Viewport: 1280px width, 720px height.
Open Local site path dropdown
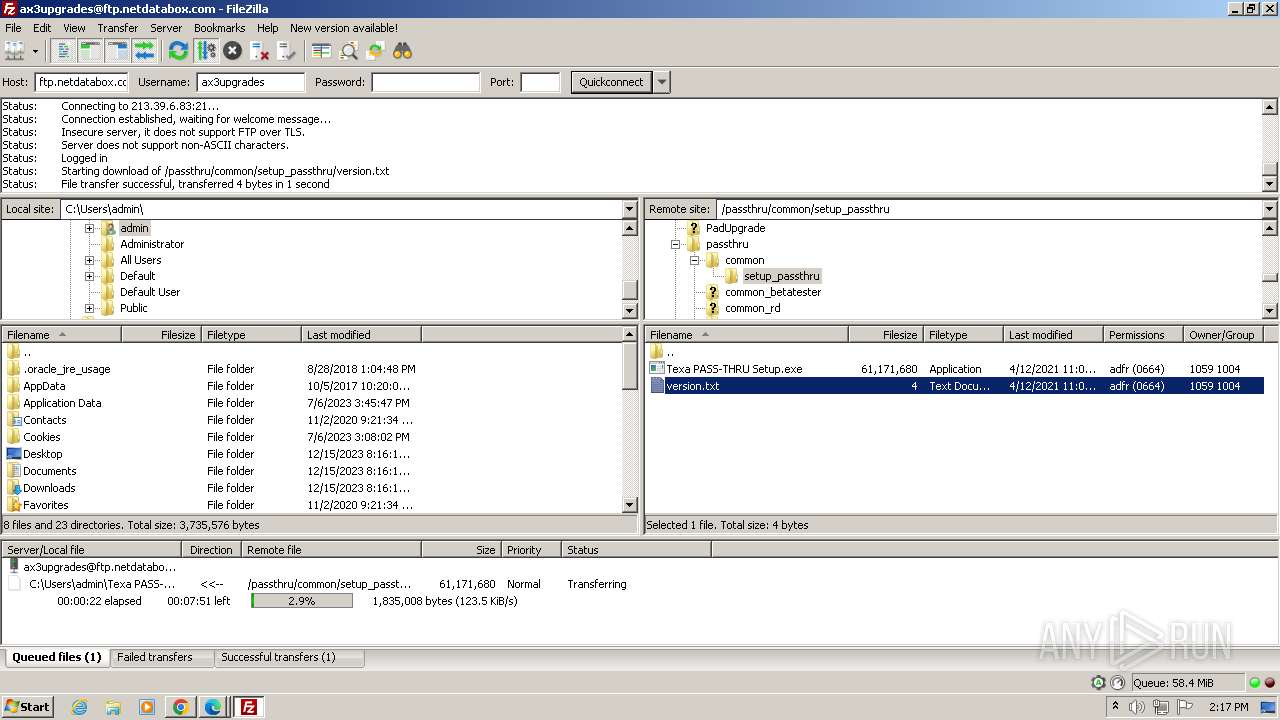tap(630, 209)
